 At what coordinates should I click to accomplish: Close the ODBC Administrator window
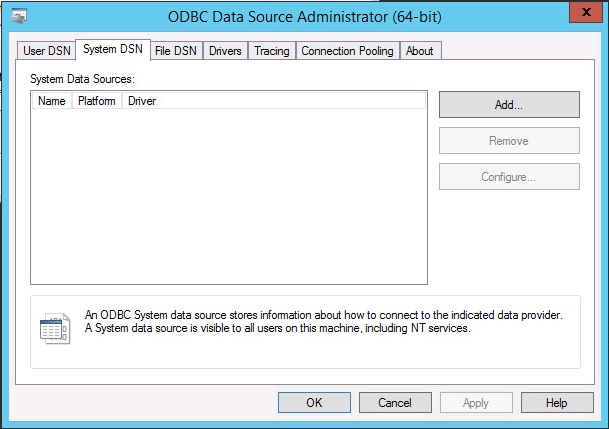[586, 12]
